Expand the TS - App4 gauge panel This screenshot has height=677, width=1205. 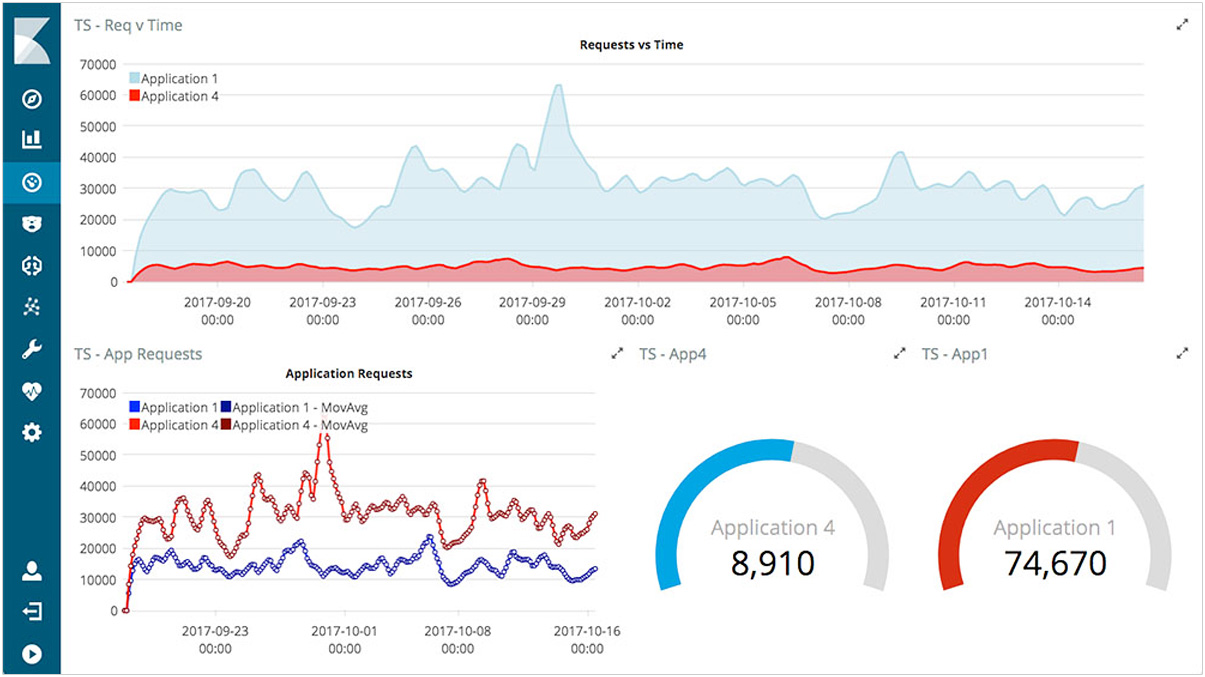click(899, 353)
